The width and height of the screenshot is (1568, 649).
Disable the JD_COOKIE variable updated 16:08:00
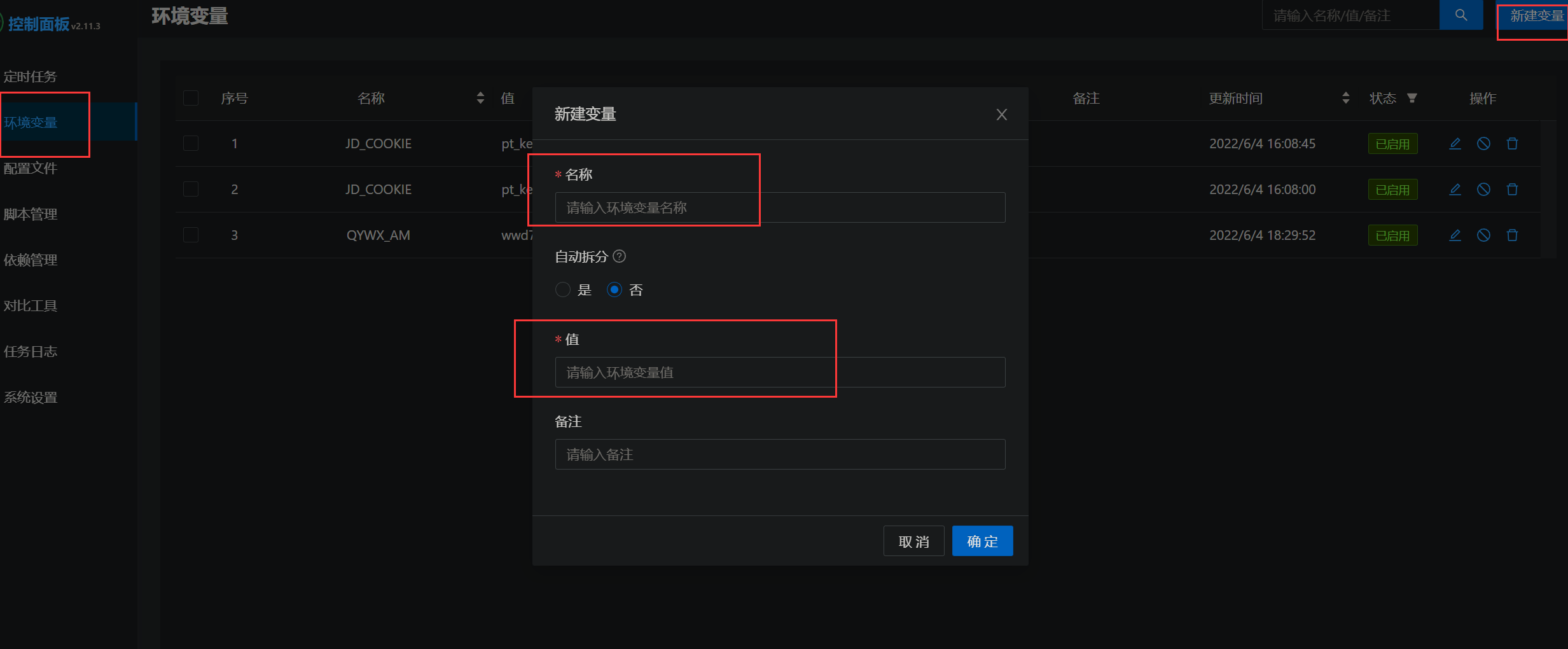coord(1483,190)
